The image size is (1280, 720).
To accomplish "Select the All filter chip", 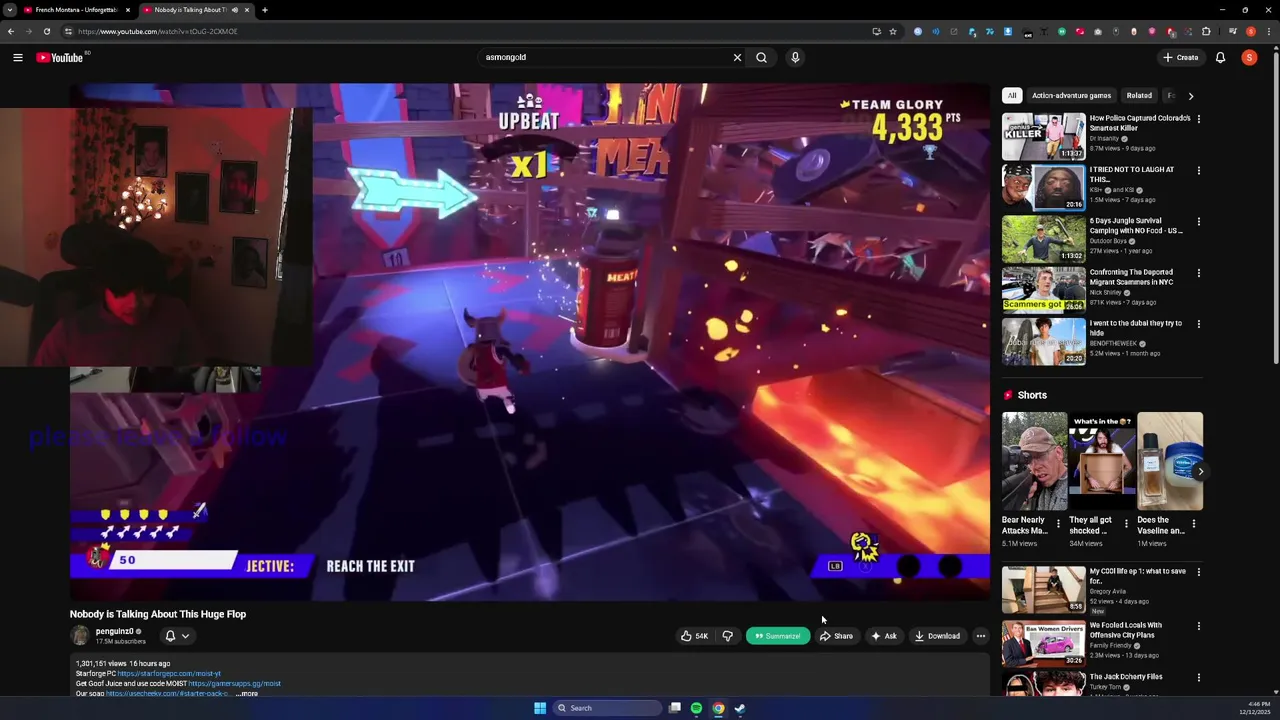I will [x=1012, y=96].
